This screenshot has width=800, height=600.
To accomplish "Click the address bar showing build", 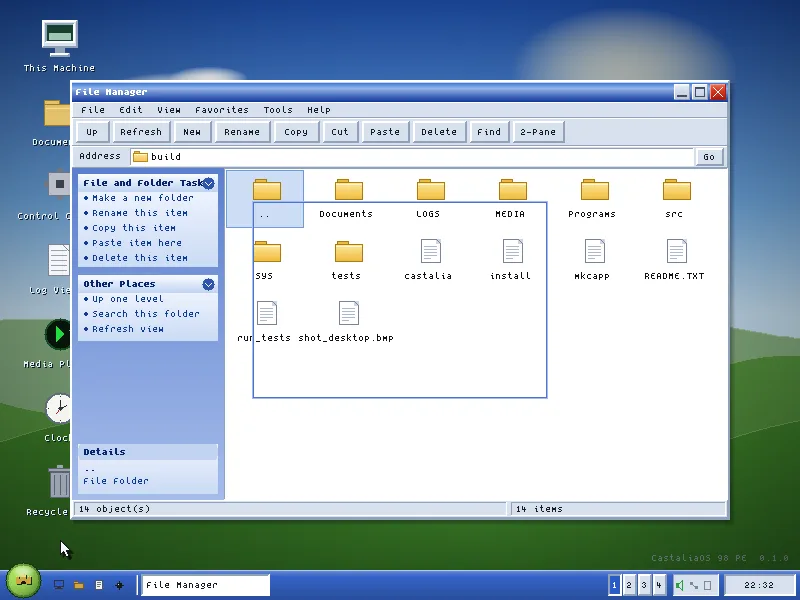I will 412,157.
